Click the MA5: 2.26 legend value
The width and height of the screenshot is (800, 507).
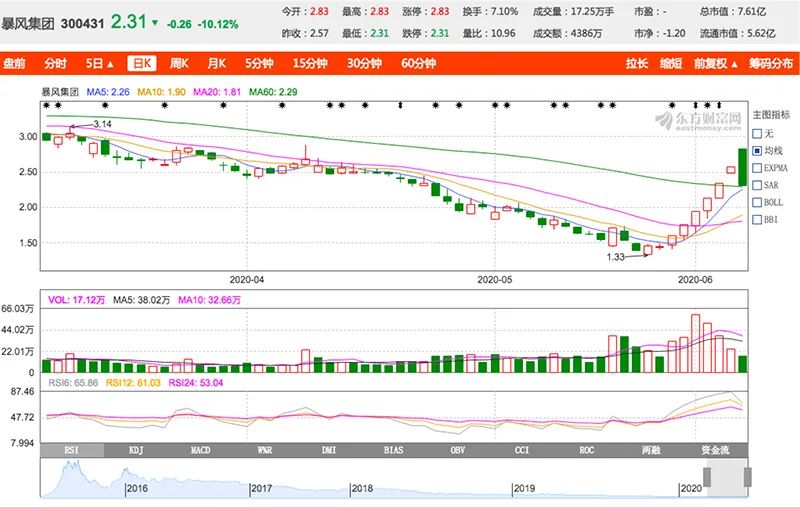coord(108,92)
